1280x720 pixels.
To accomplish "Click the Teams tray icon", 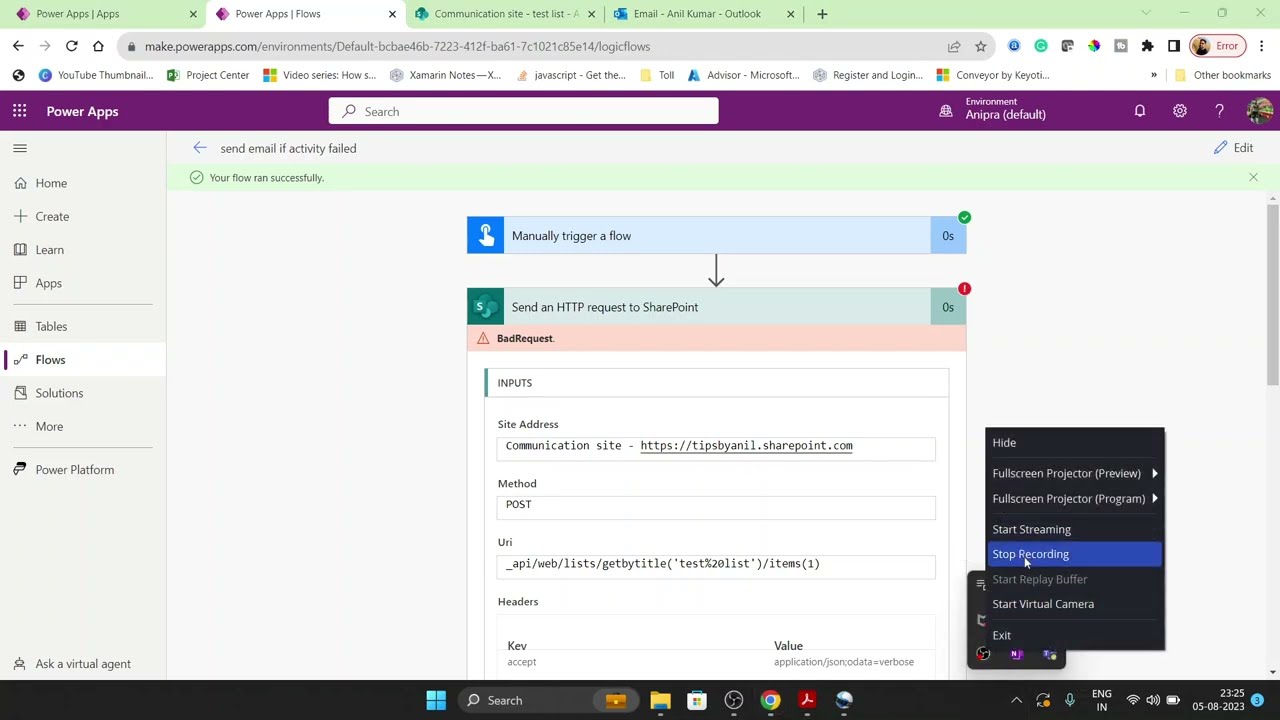I will pyautogui.click(x=1050, y=654).
